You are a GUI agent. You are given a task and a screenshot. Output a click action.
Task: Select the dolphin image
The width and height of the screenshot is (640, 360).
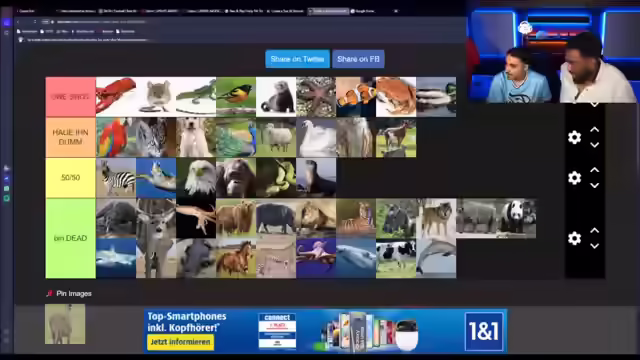pyautogui.click(x=436, y=258)
